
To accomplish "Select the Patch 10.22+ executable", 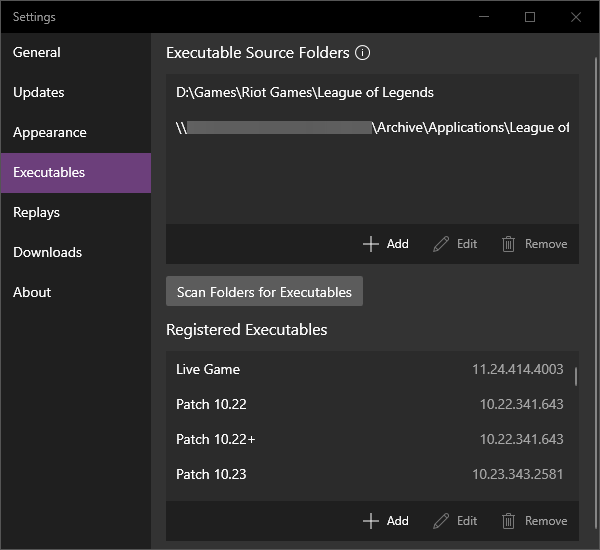I will [x=370, y=439].
